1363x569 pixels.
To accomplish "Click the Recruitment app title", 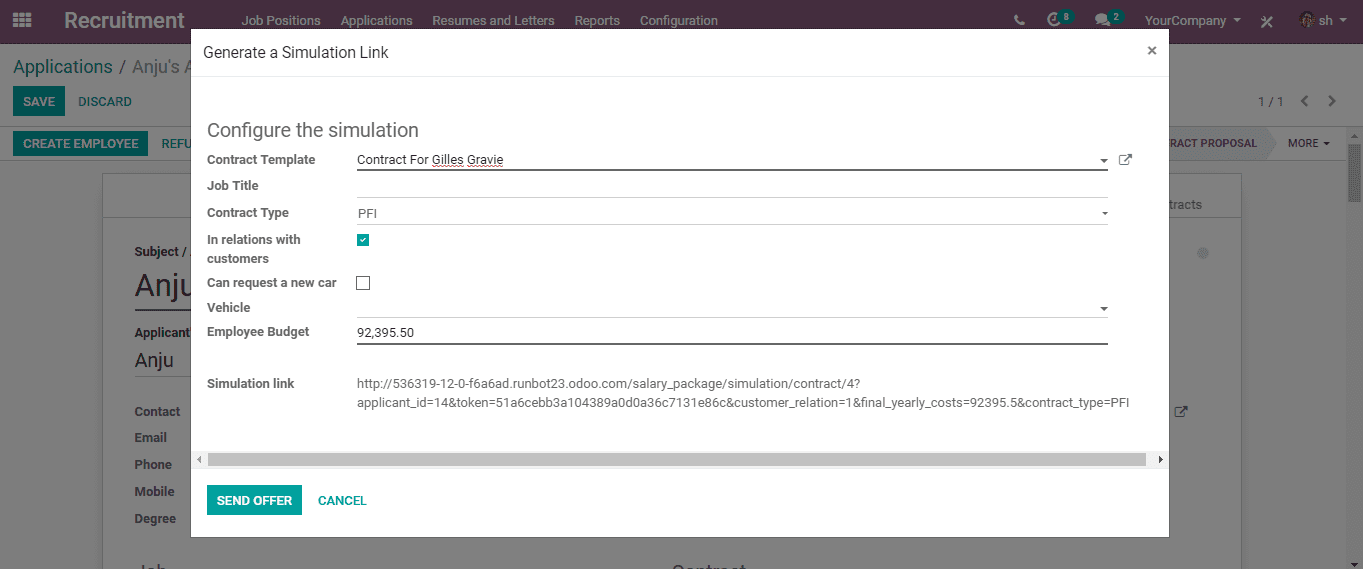I will (x=124, y=20).
